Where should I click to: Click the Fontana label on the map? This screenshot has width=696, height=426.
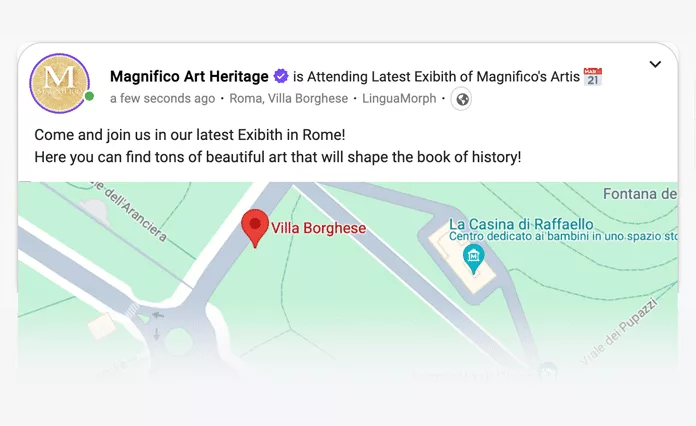tap(641, 193)
